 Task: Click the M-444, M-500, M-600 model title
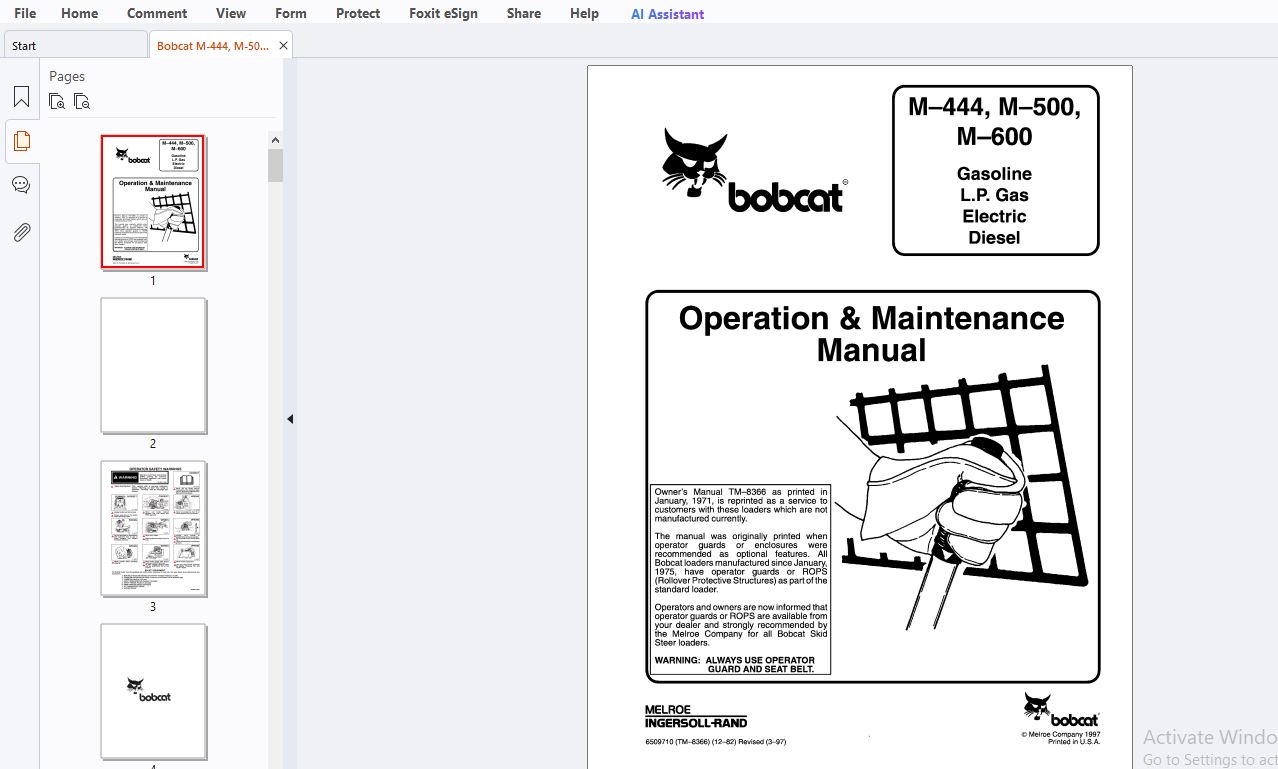[x=994, y=121]
